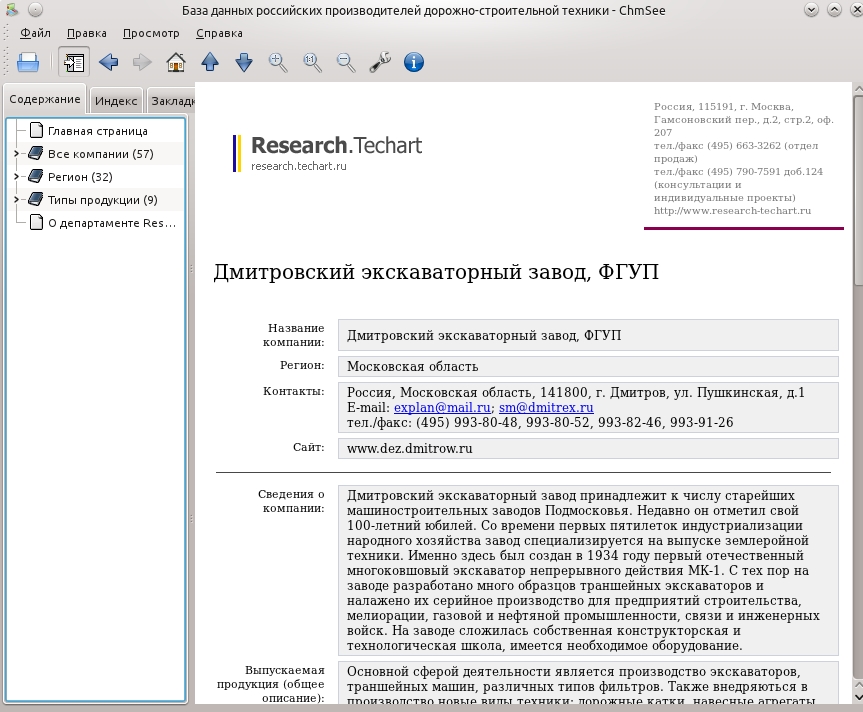The width and height of the screenshot is (863, 712).
Task: Click the explan@mail.ru email link
Action: (442, 408)
